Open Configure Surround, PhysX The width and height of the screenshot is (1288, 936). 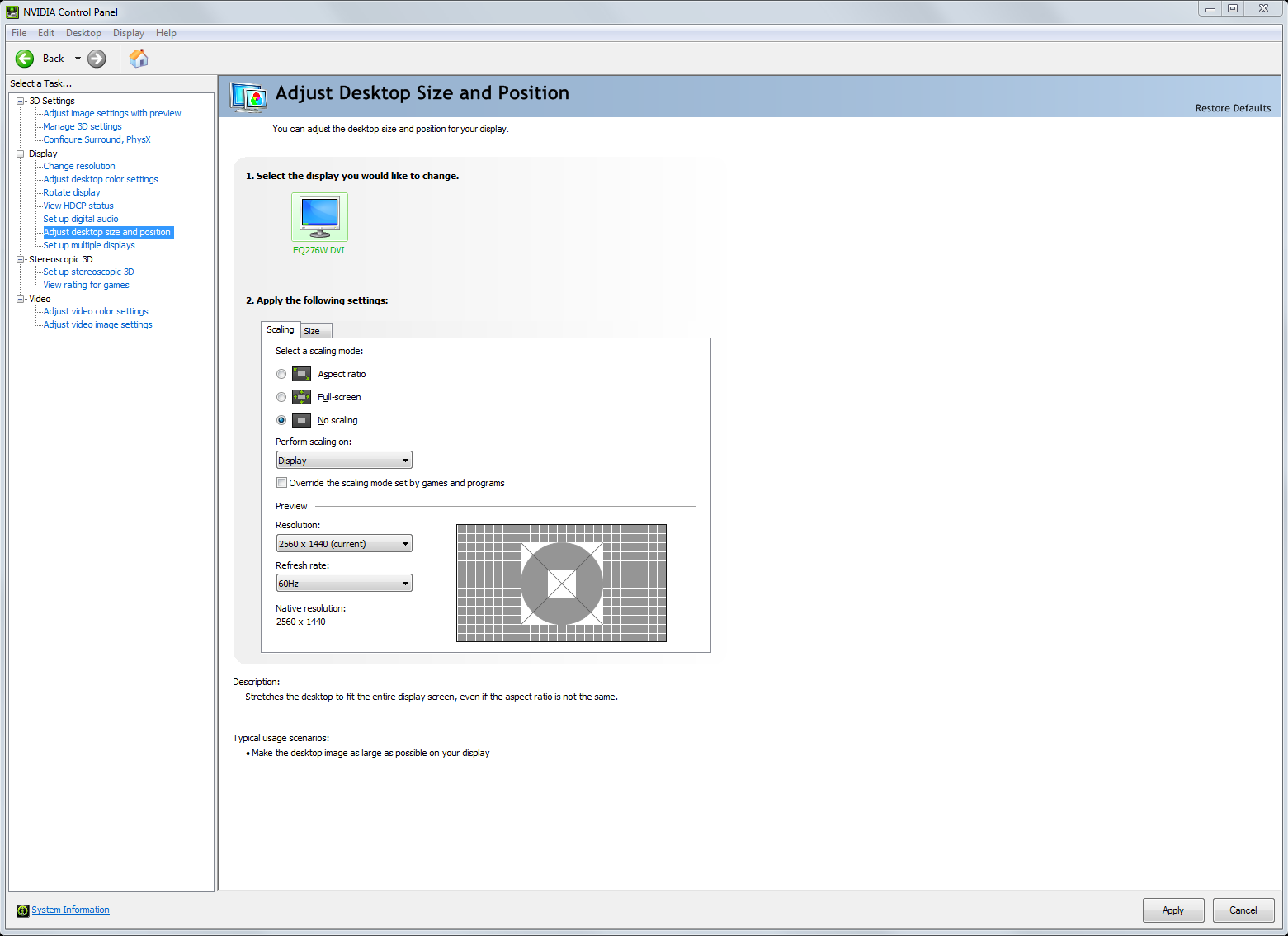[x=97, y=139]
